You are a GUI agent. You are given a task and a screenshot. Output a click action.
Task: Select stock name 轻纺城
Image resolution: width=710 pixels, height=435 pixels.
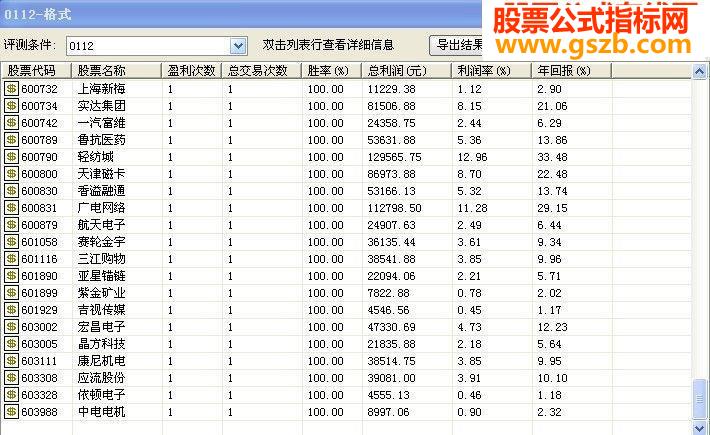pyautogui.click(x=96, y=157)
